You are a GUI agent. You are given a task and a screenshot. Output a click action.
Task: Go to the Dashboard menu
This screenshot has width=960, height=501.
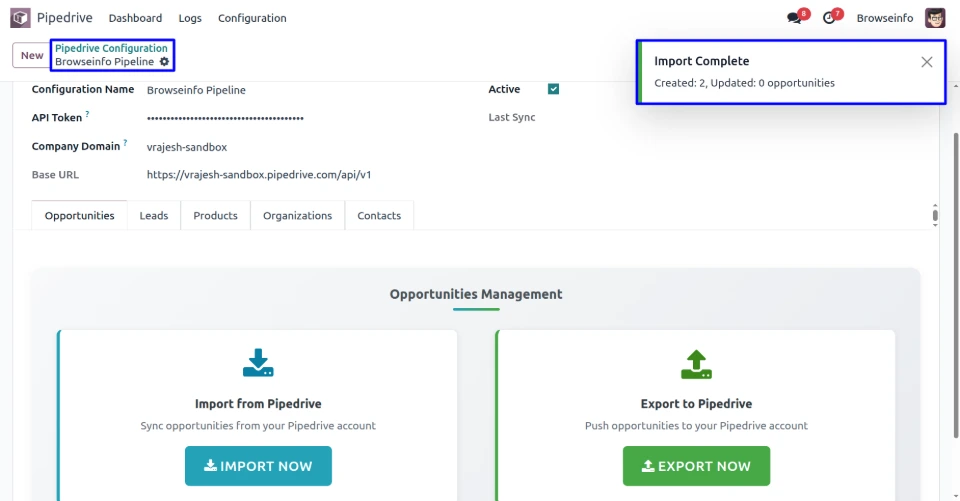click(x=135, y=18)
